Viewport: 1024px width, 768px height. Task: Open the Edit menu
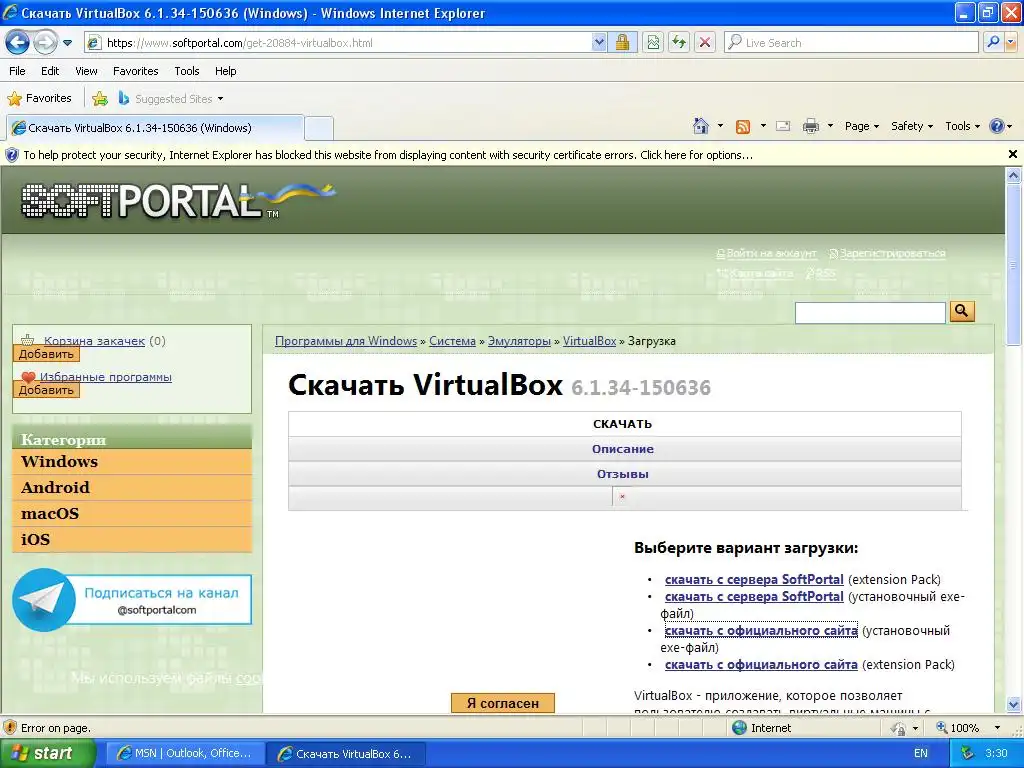50,71
